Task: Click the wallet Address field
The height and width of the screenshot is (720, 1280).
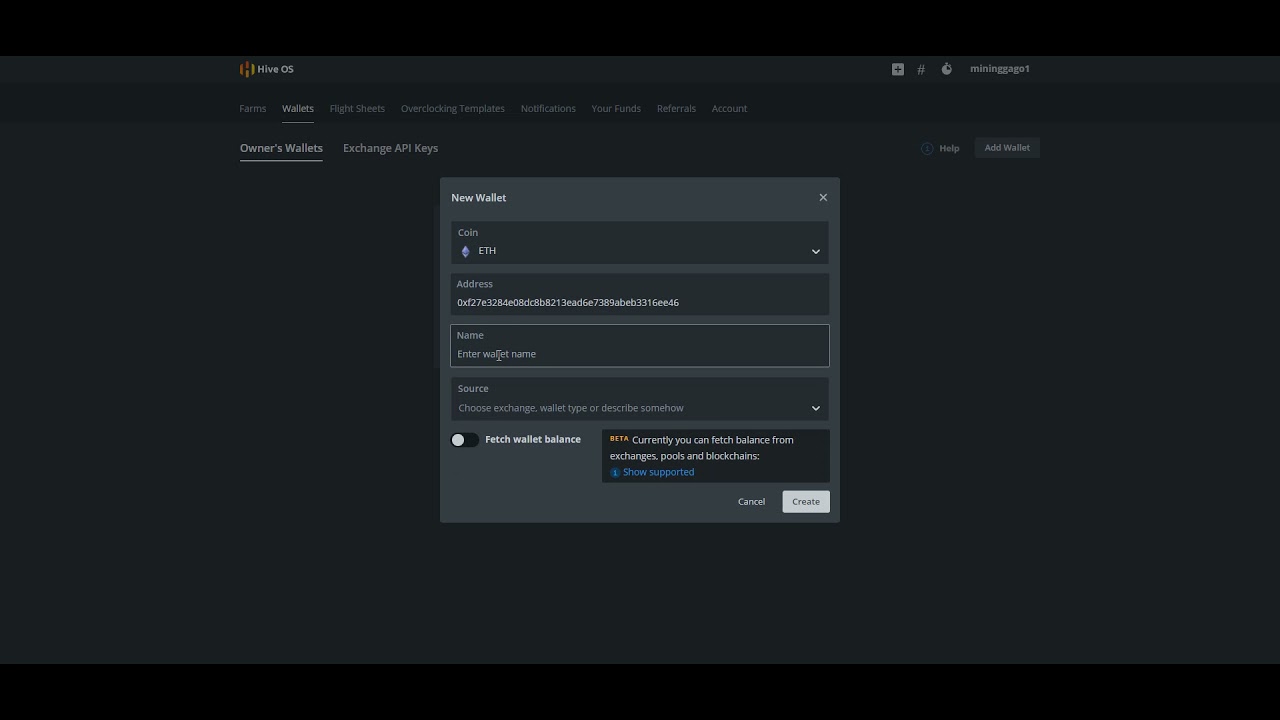Action: [640, 294]
